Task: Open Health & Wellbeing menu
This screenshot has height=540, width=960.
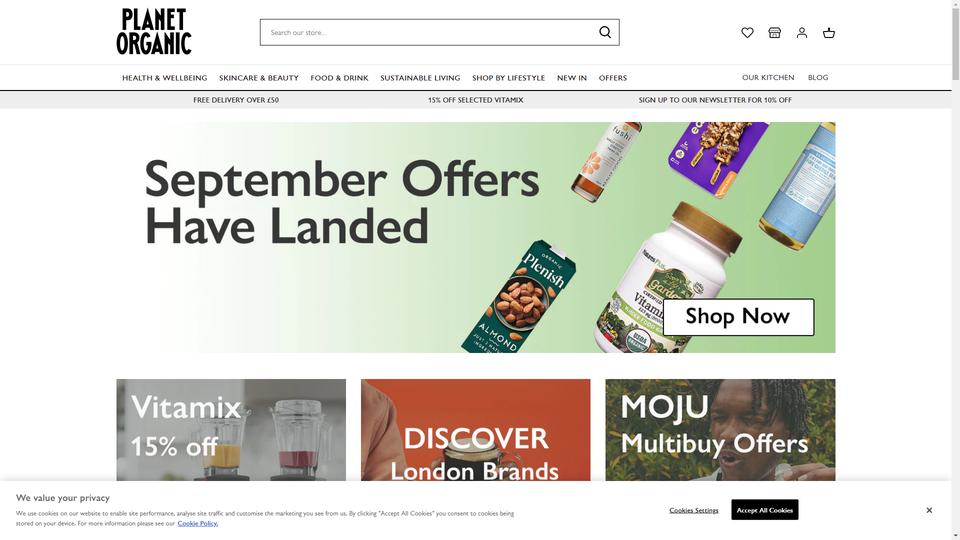Action: click(x=165, y=78)
